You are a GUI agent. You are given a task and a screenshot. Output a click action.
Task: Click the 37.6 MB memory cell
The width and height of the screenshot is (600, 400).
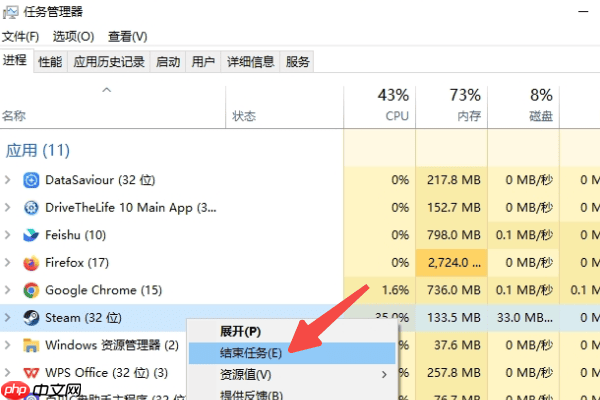pos(452,345)
